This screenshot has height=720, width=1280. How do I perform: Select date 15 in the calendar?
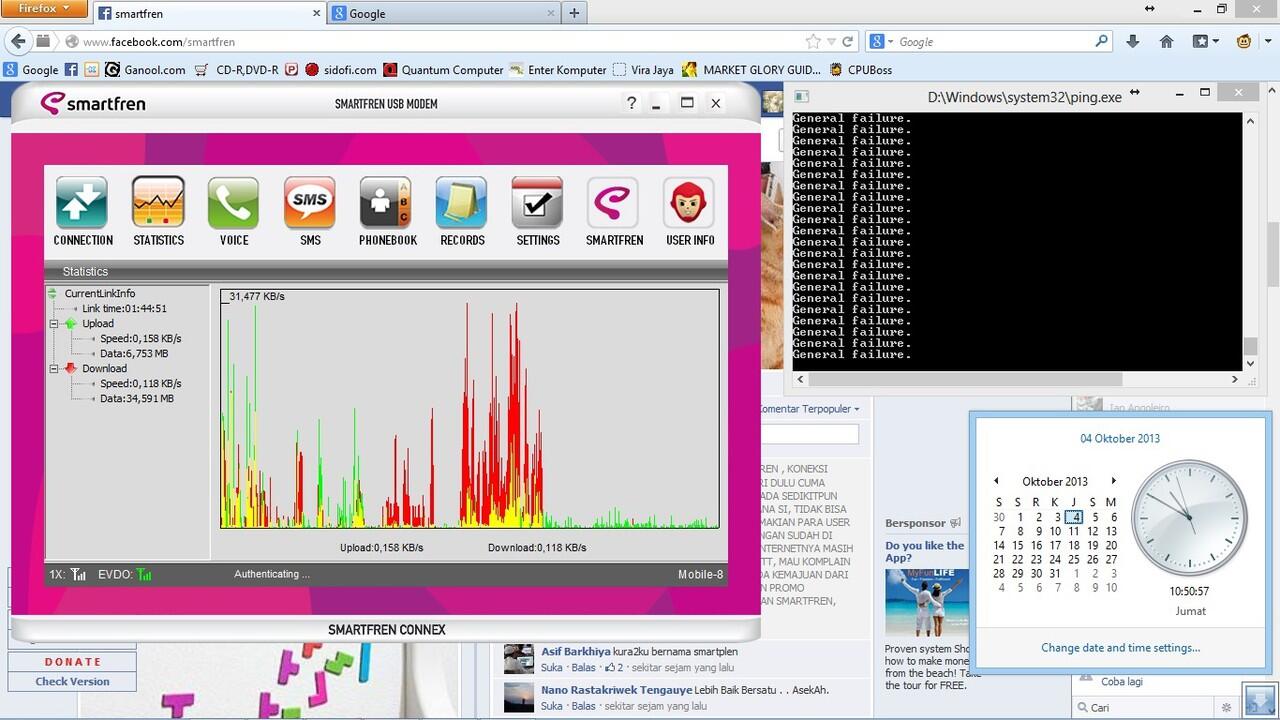(1018, 545)
